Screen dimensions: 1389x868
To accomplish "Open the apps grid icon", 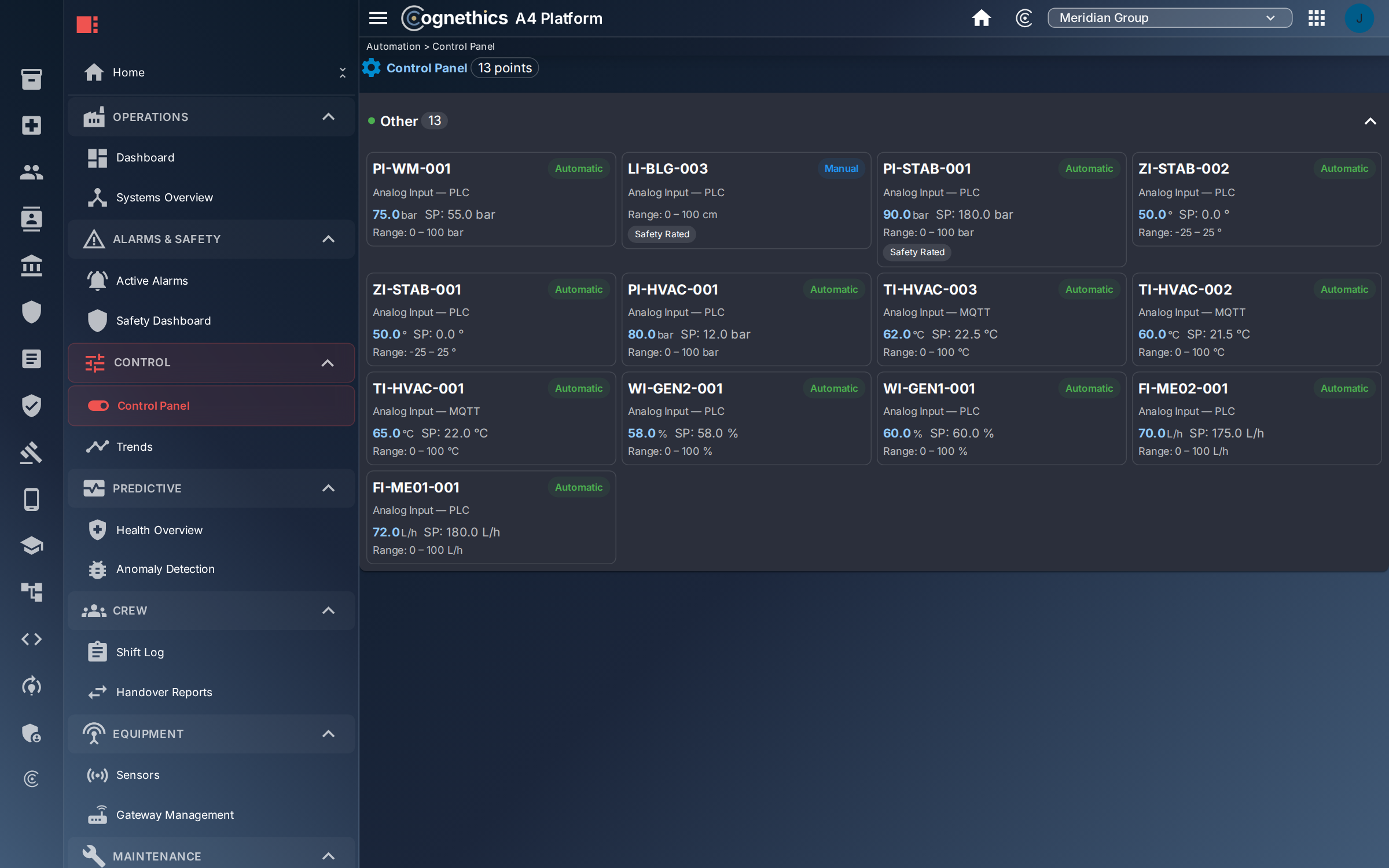I will 1316,18.
